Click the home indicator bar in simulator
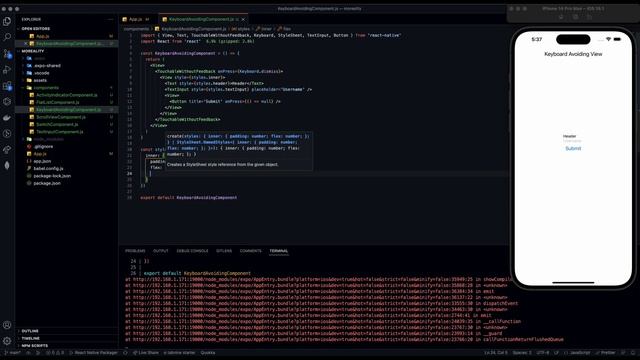The image size is (640, 360). [573, 282]
